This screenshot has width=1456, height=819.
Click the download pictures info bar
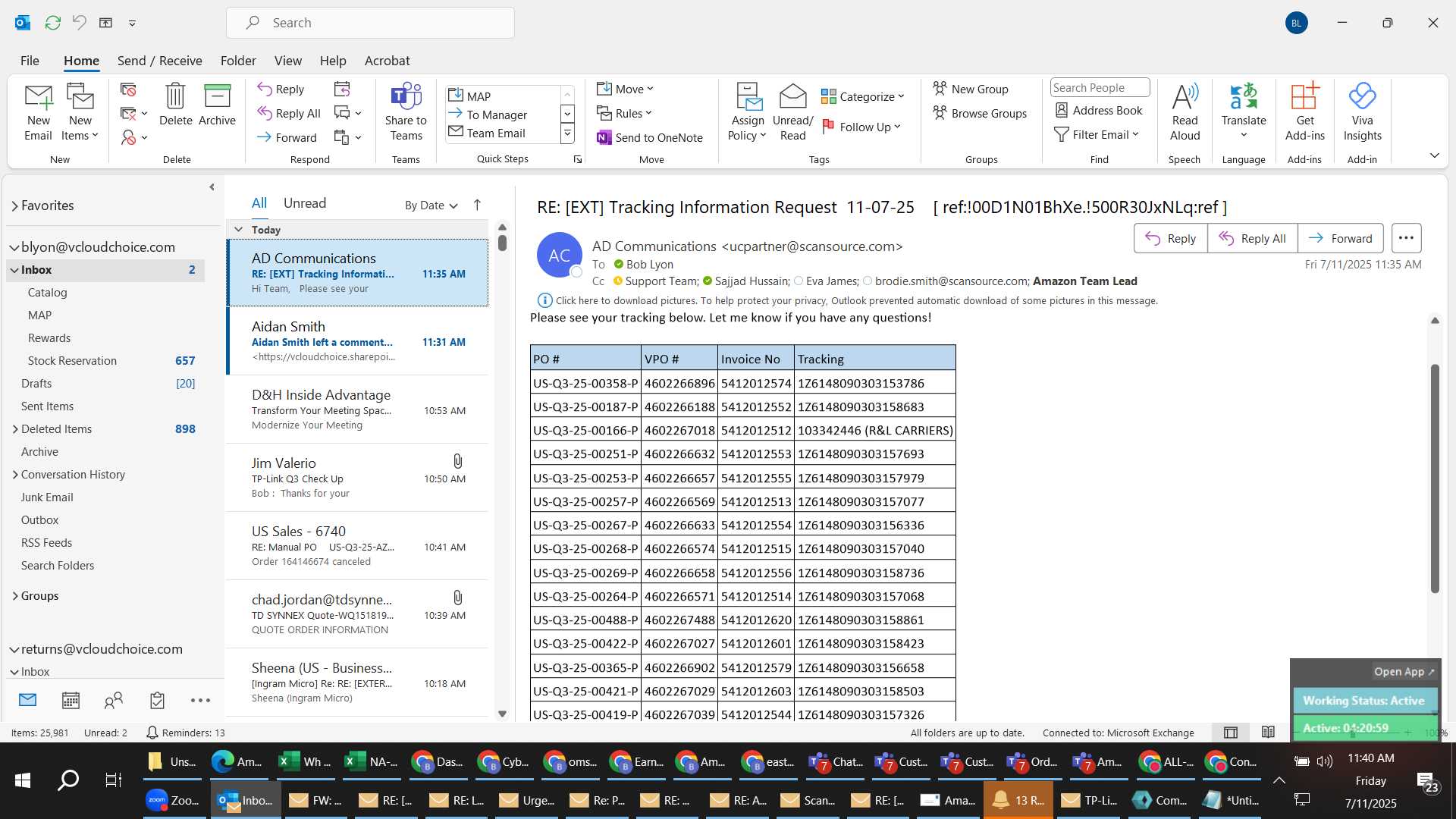(848, 301)
